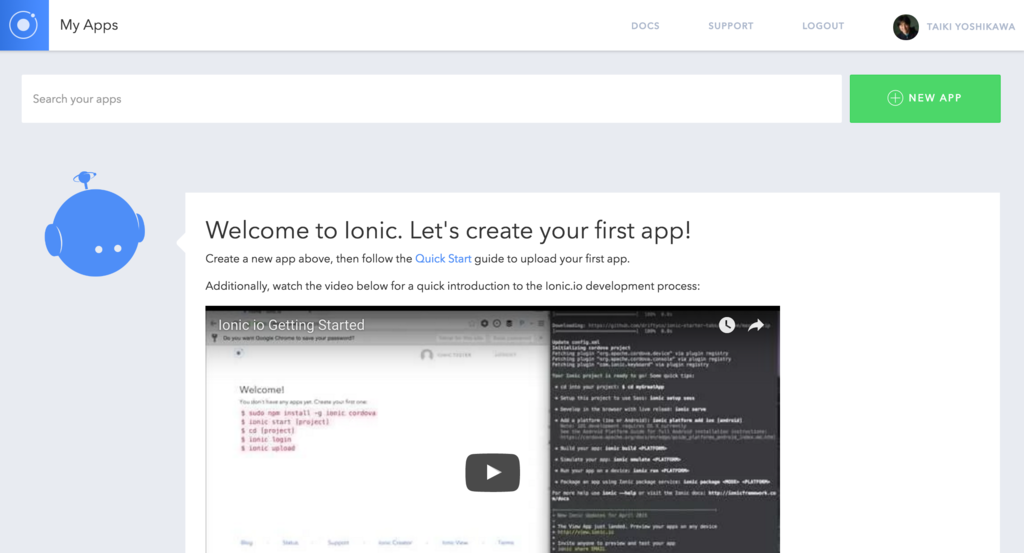Click the Ionic logo icon
Image resolution: width=1024 pixels, height=553 pixels.
pyautogui.click(x=24, y=25)
